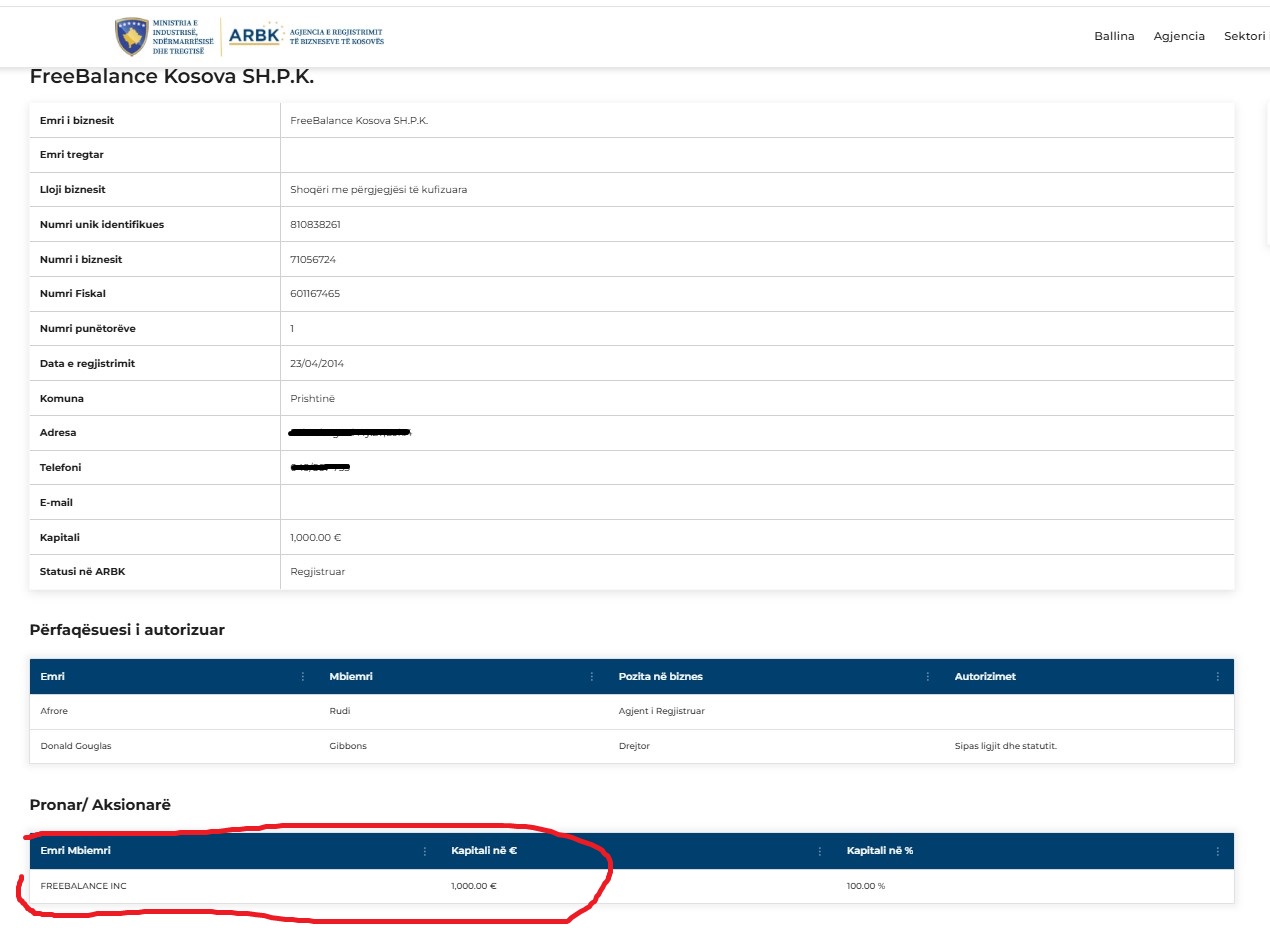Image resolution: width=1270 pixels, height=928 pixels.
Task: Click the Numri unik identifikues label
Action: pyautogui.click(x=102, y=225)
